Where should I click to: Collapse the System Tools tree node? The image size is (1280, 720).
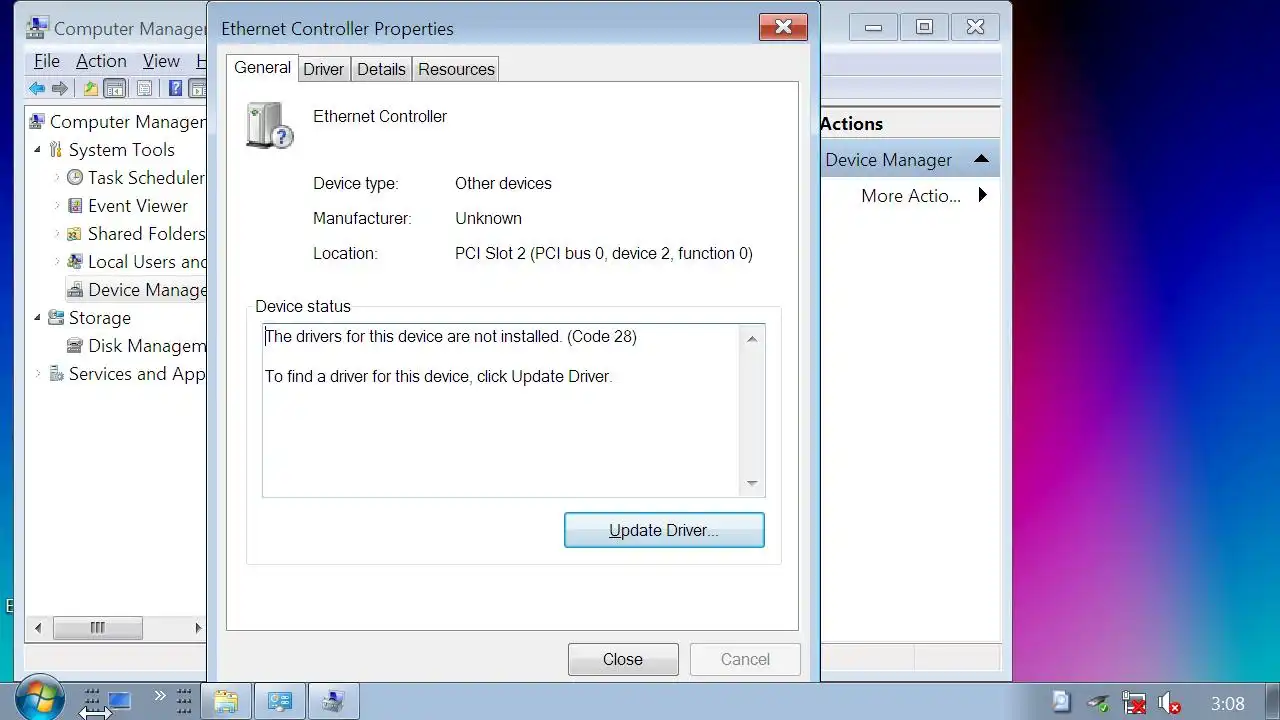pyautogui.click(x=38, y=150)
